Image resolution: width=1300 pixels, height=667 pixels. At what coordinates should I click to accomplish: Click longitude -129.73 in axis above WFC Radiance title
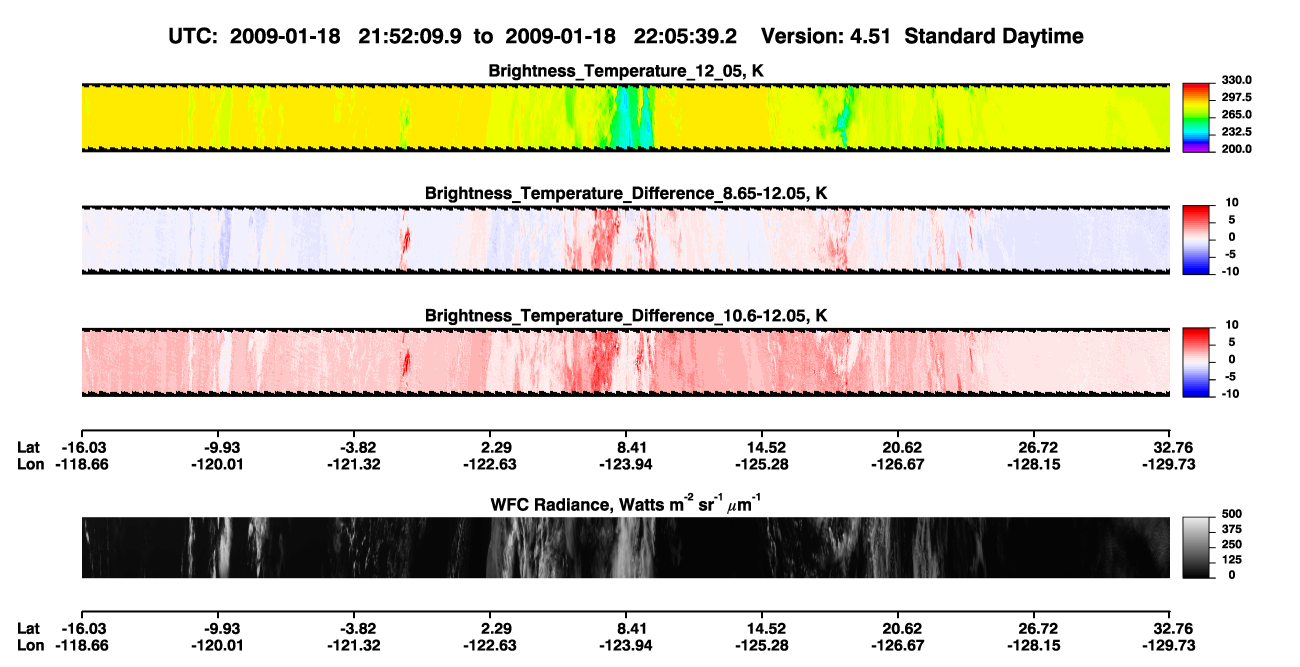click(1169, 464)
